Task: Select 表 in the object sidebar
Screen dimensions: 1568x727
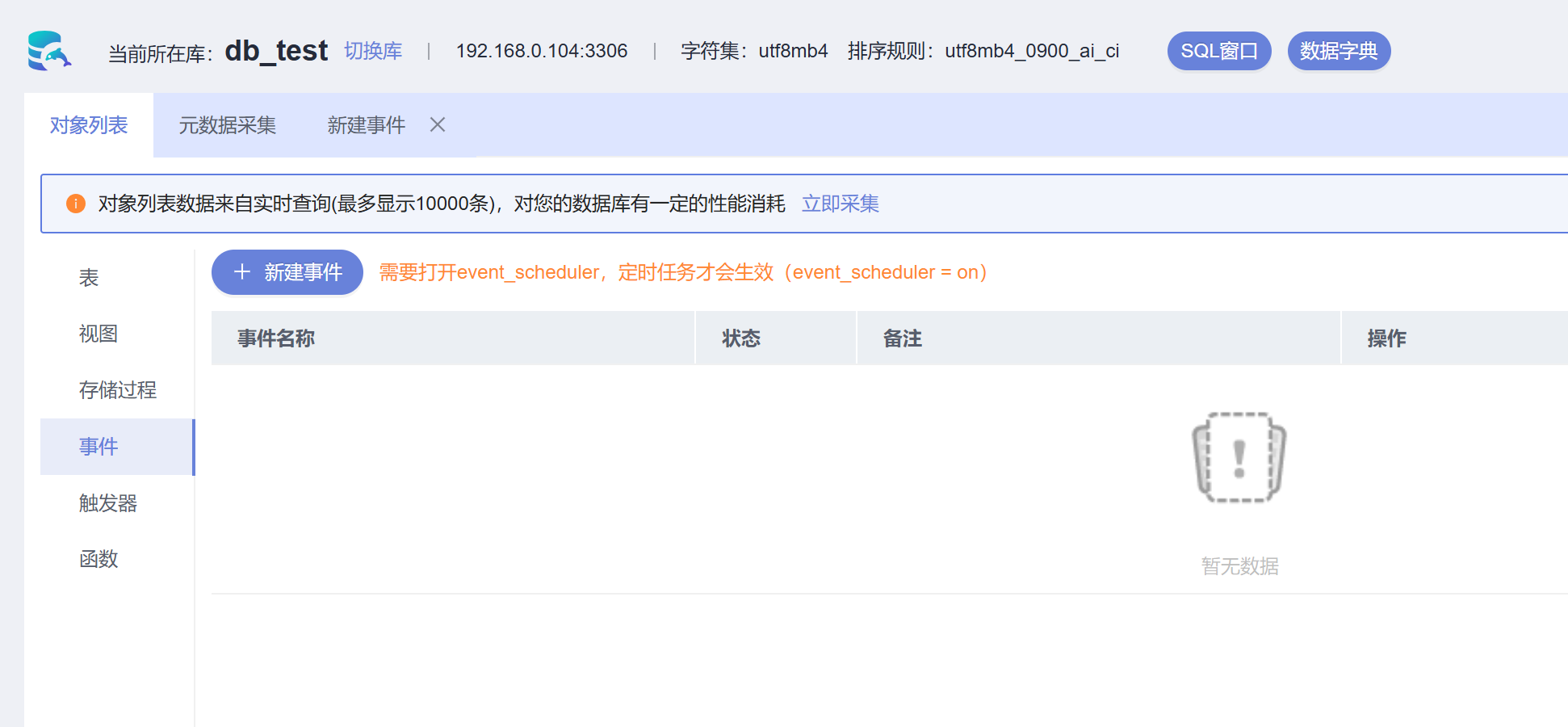Action: (x=89, y=278)
